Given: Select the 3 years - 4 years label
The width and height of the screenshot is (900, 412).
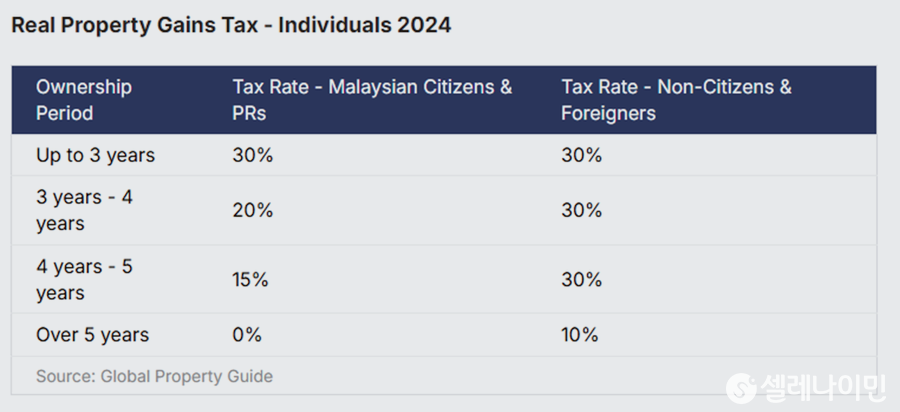Looking at the screenshot, I should pyautogui.click(x=84, y=210).
